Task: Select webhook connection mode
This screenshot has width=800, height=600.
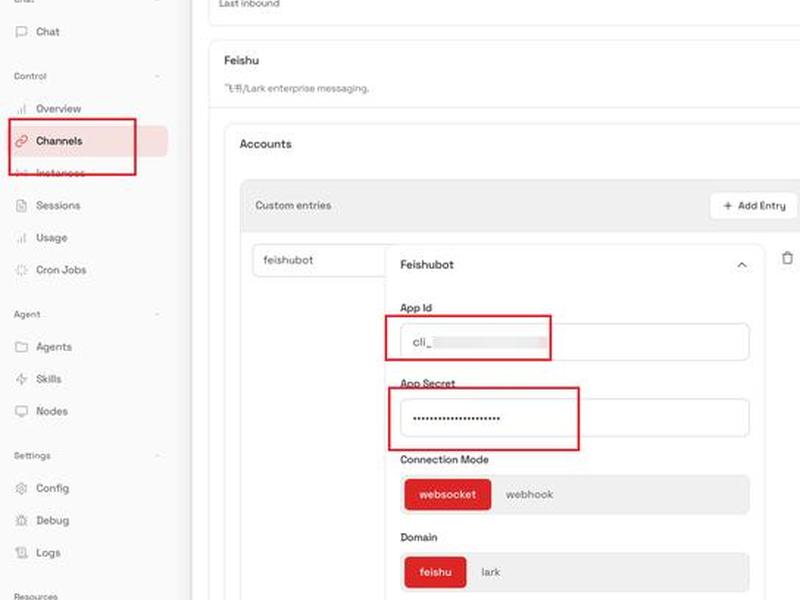Action: click(x=529, y=494)
